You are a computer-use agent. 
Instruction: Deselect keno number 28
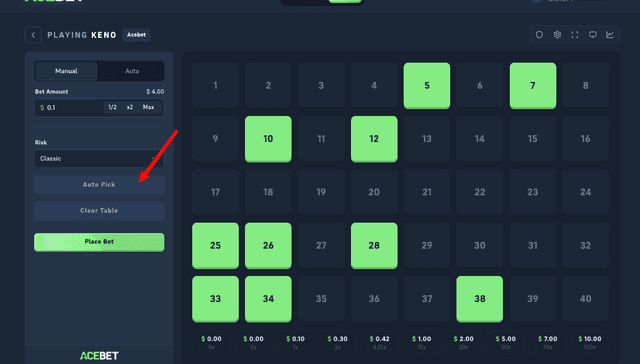374,246
